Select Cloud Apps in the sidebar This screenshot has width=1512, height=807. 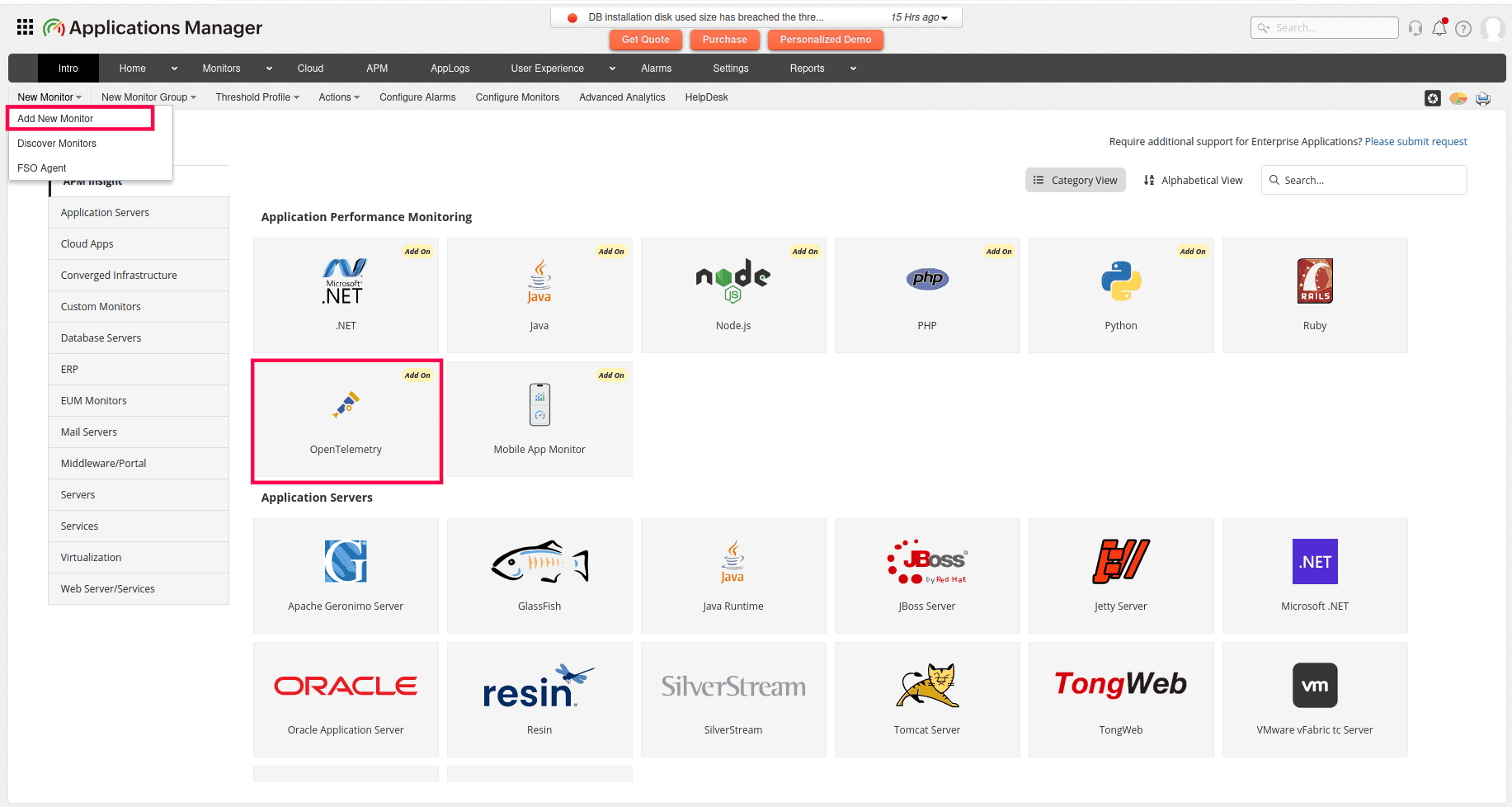139,244
